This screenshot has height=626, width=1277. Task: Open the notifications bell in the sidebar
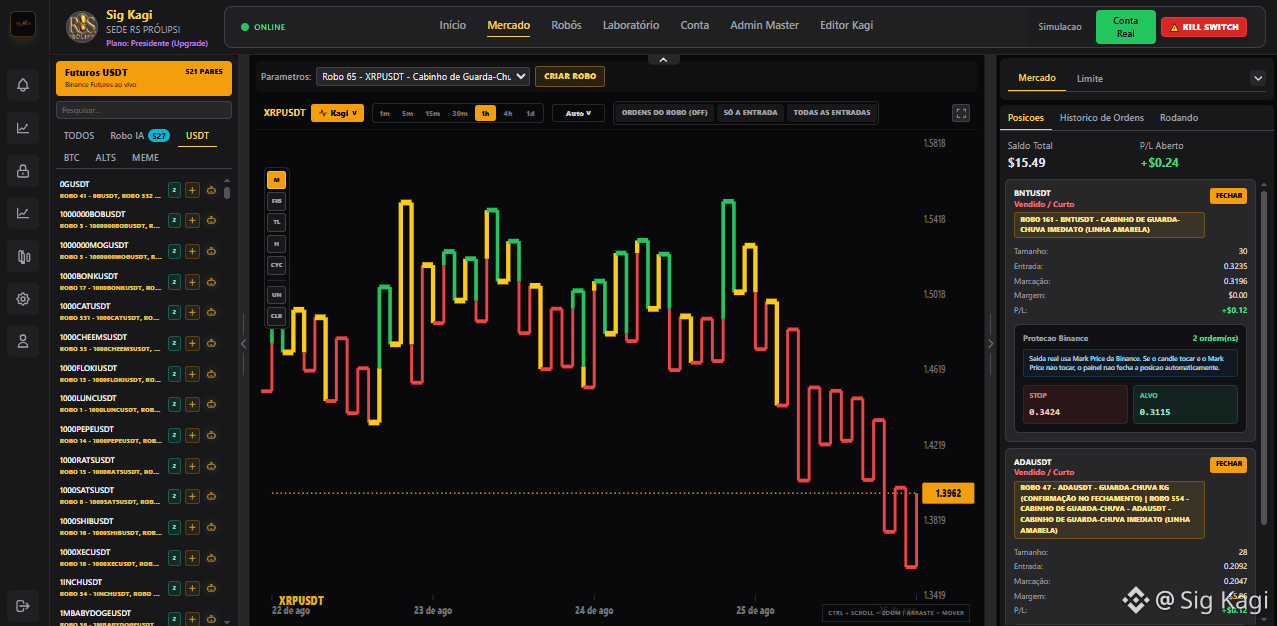pos(23,85)
